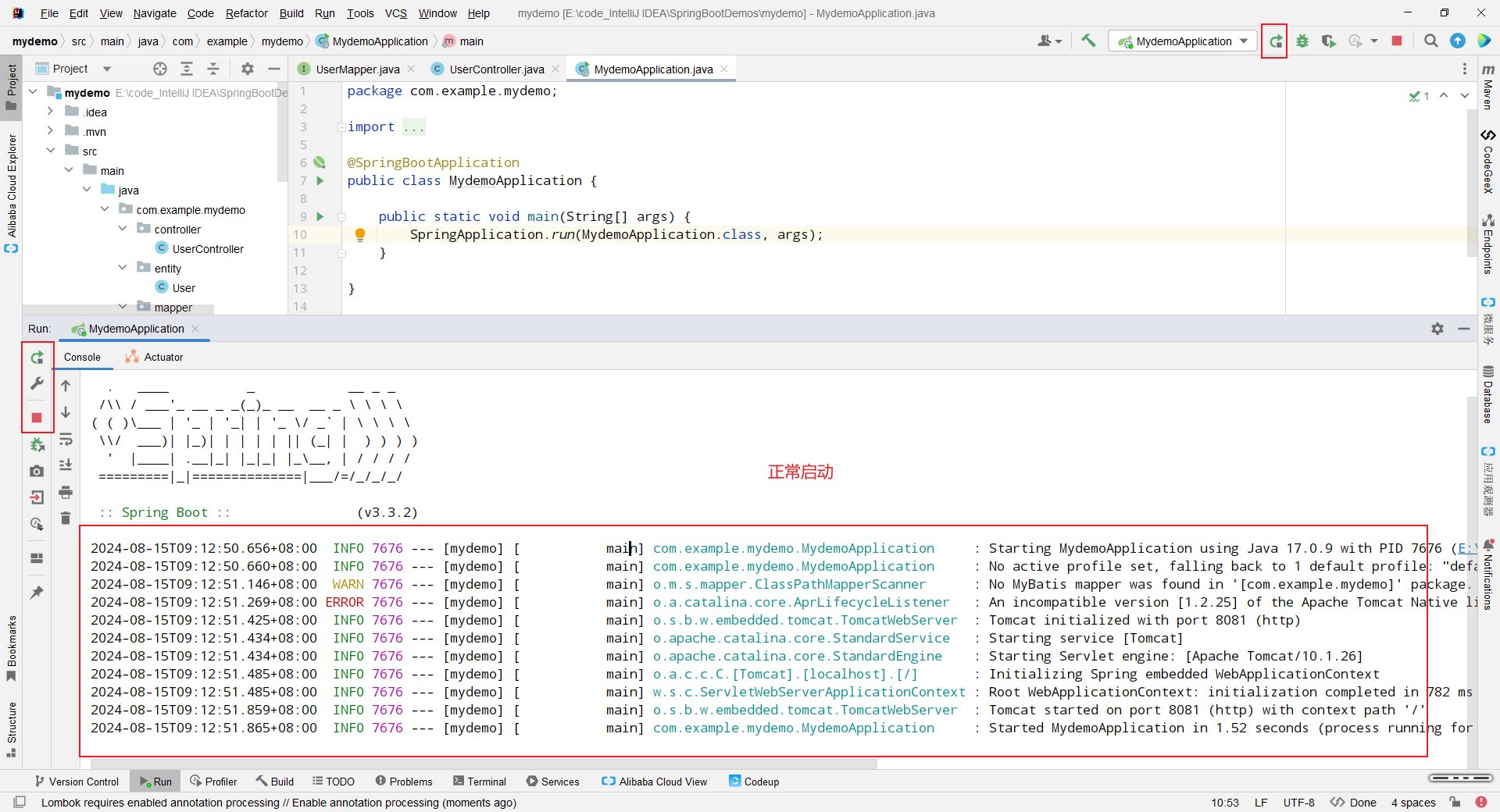This screenshot has width=1500, height=812.
Task: Build project with the hammer icon
Action: coord(1088,41)
